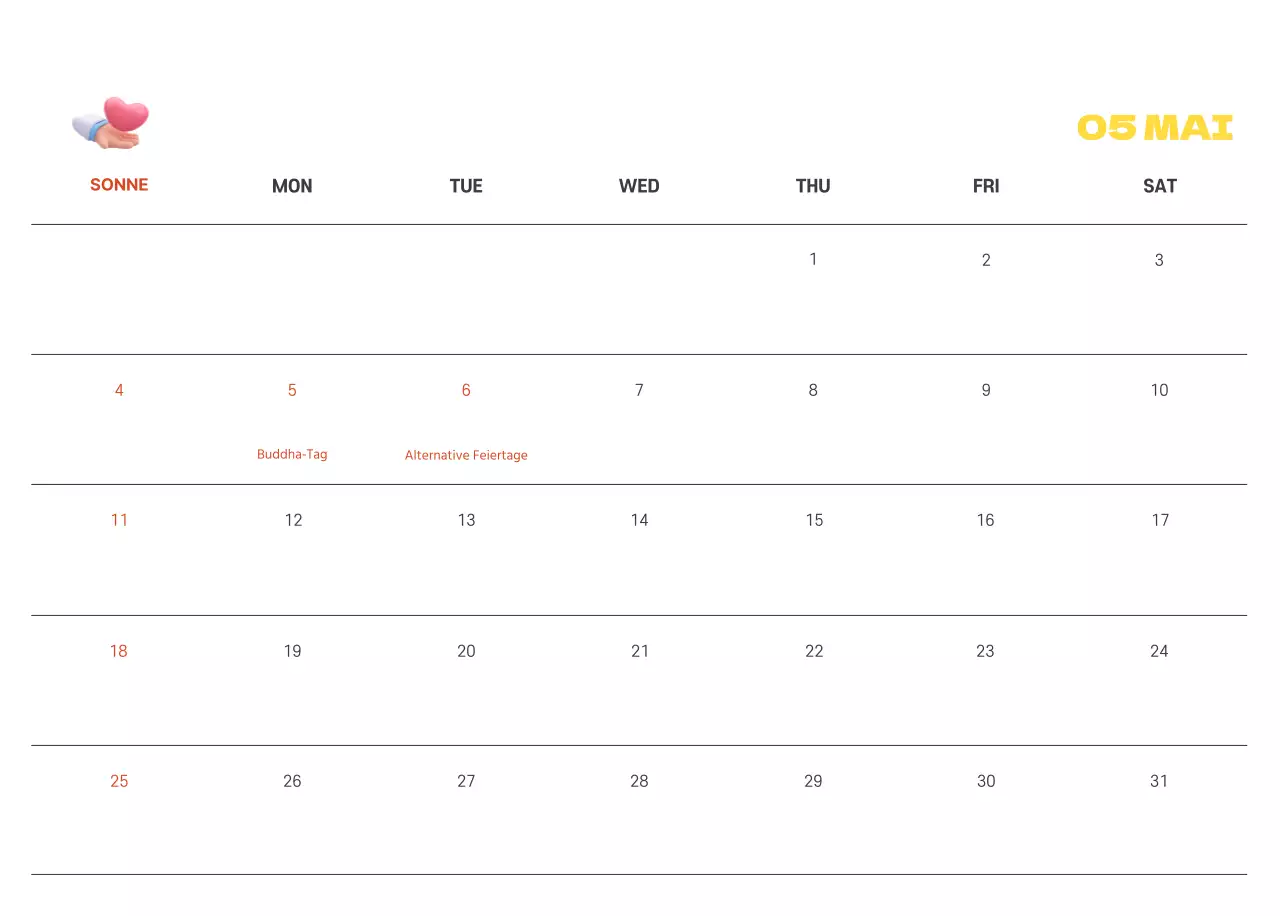Click the FRI weekday header
This screenshot has height=916, width=1280.
(x=986, y=186)
